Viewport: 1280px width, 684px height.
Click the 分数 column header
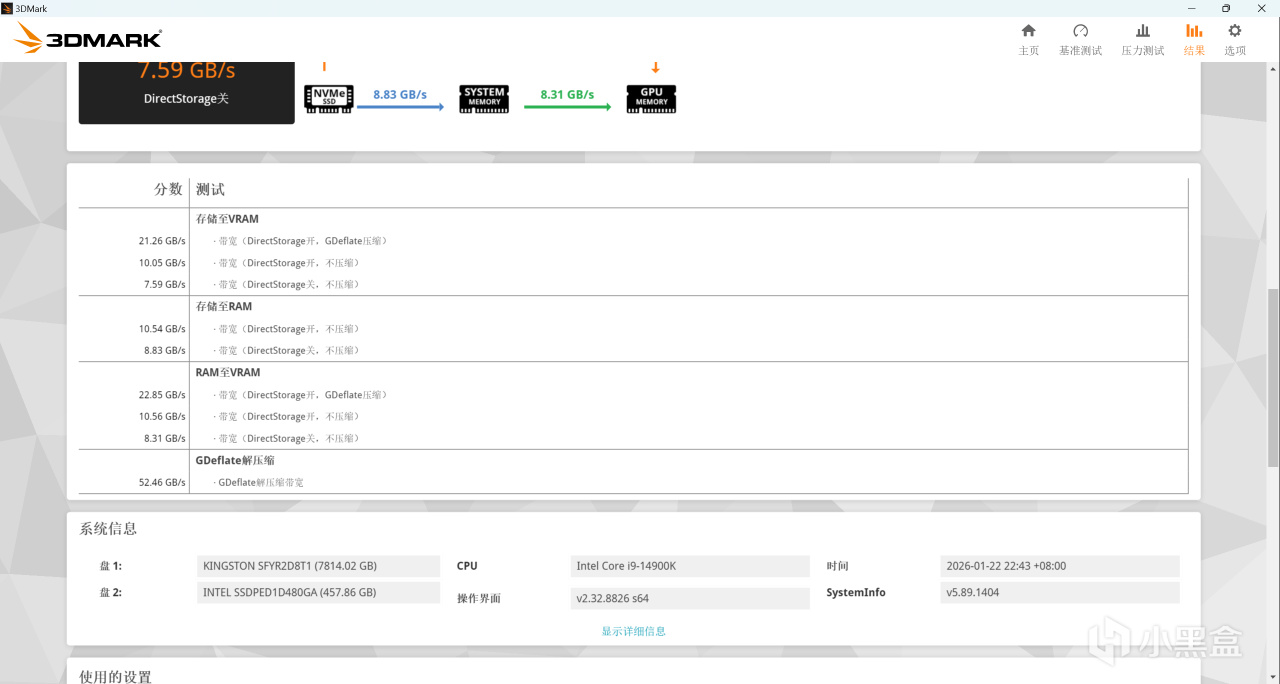click(168, 189)
